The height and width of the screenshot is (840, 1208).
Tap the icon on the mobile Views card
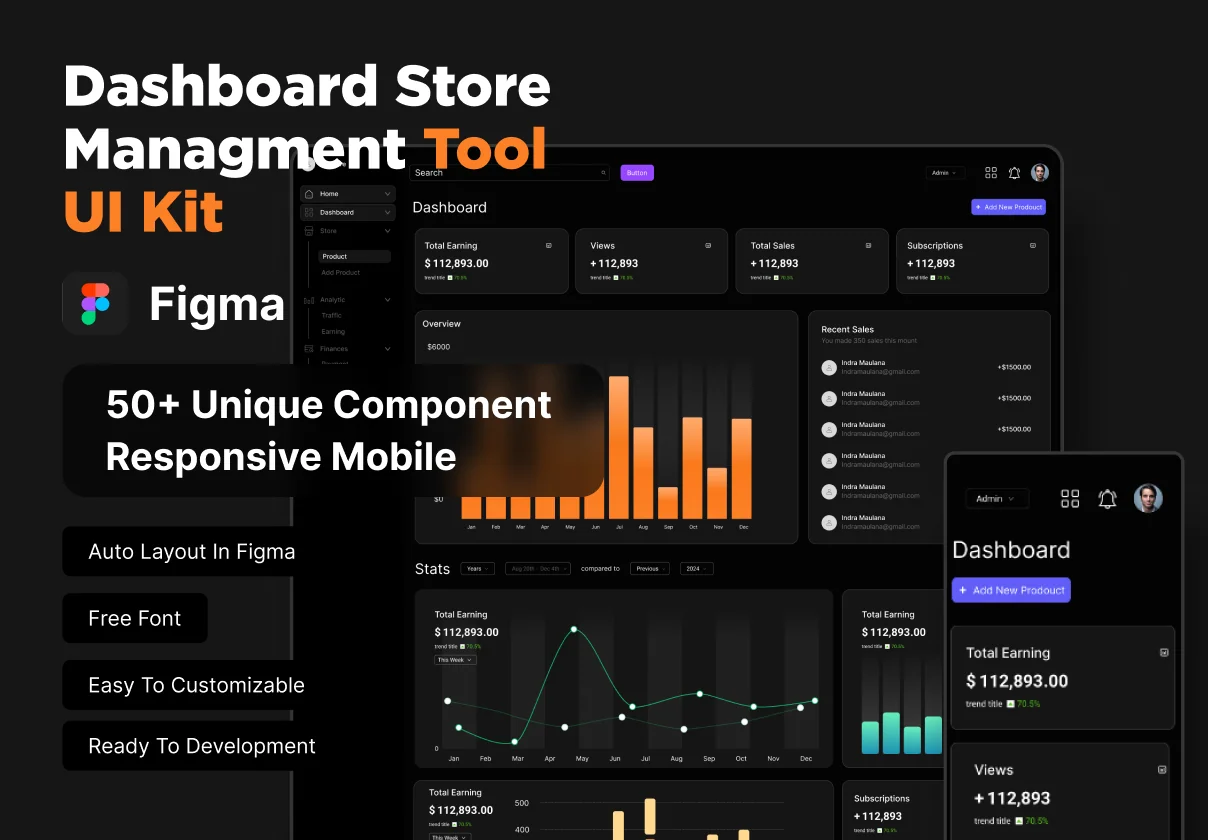[1162, 770]
